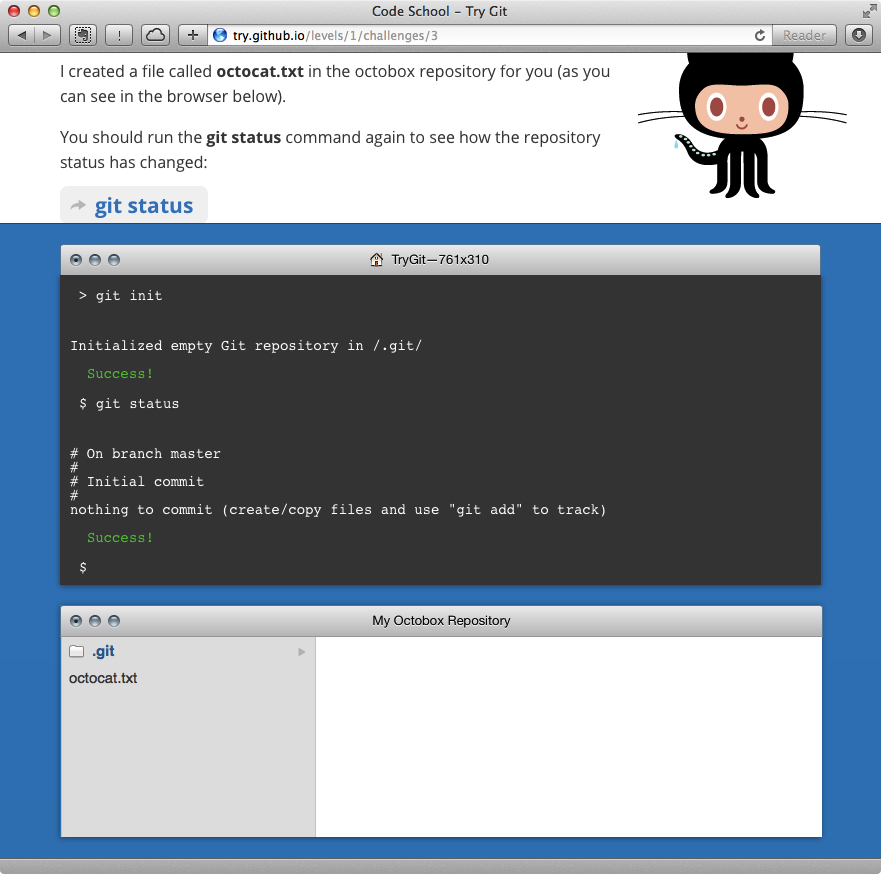Click the "$ git status" line in terminal

pyautogui.click(x=129, y=403)
